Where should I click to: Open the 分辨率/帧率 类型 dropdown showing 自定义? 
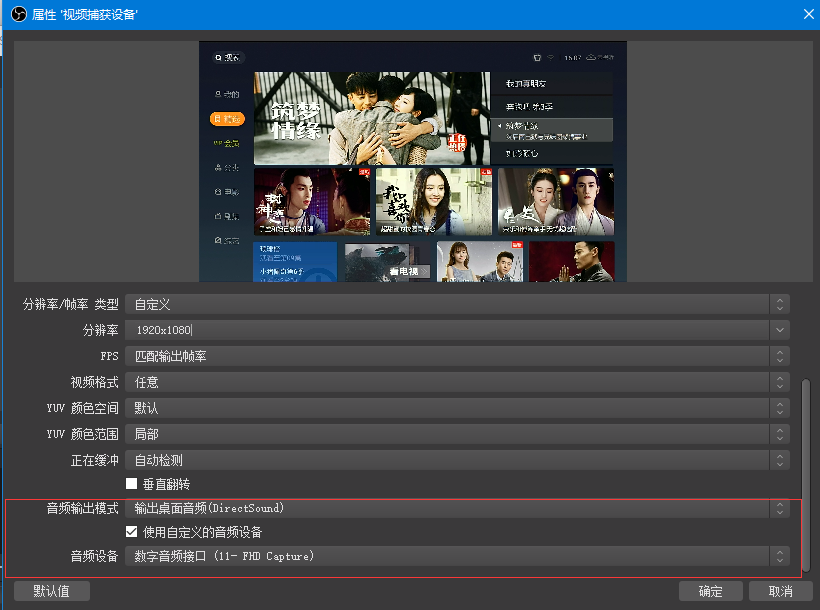[x=457, y=304]
